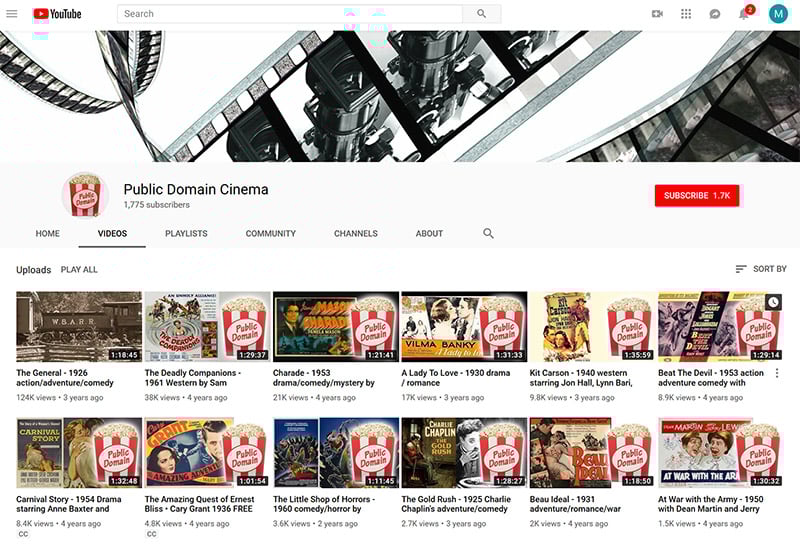Click title Carnival Story - 1954 Drama
The width and height of the screenshot is (800, 546).
69,504
